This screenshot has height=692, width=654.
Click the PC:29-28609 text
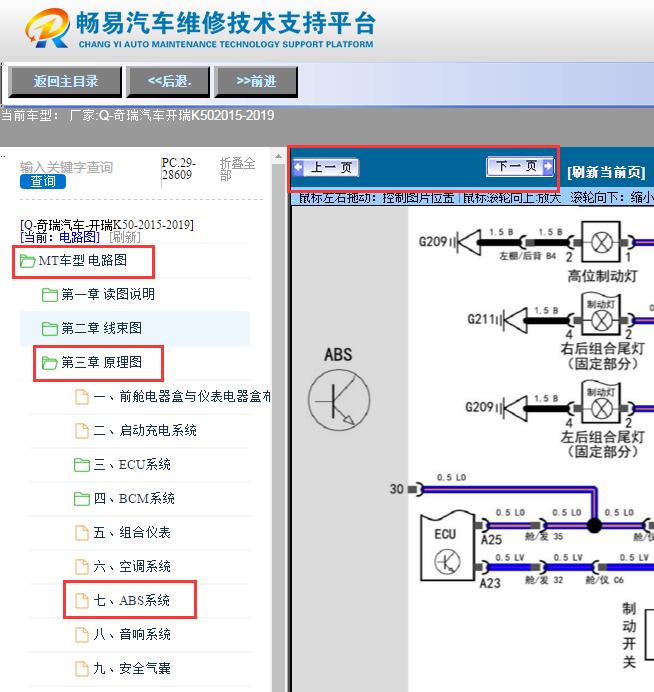coord(178,169)
